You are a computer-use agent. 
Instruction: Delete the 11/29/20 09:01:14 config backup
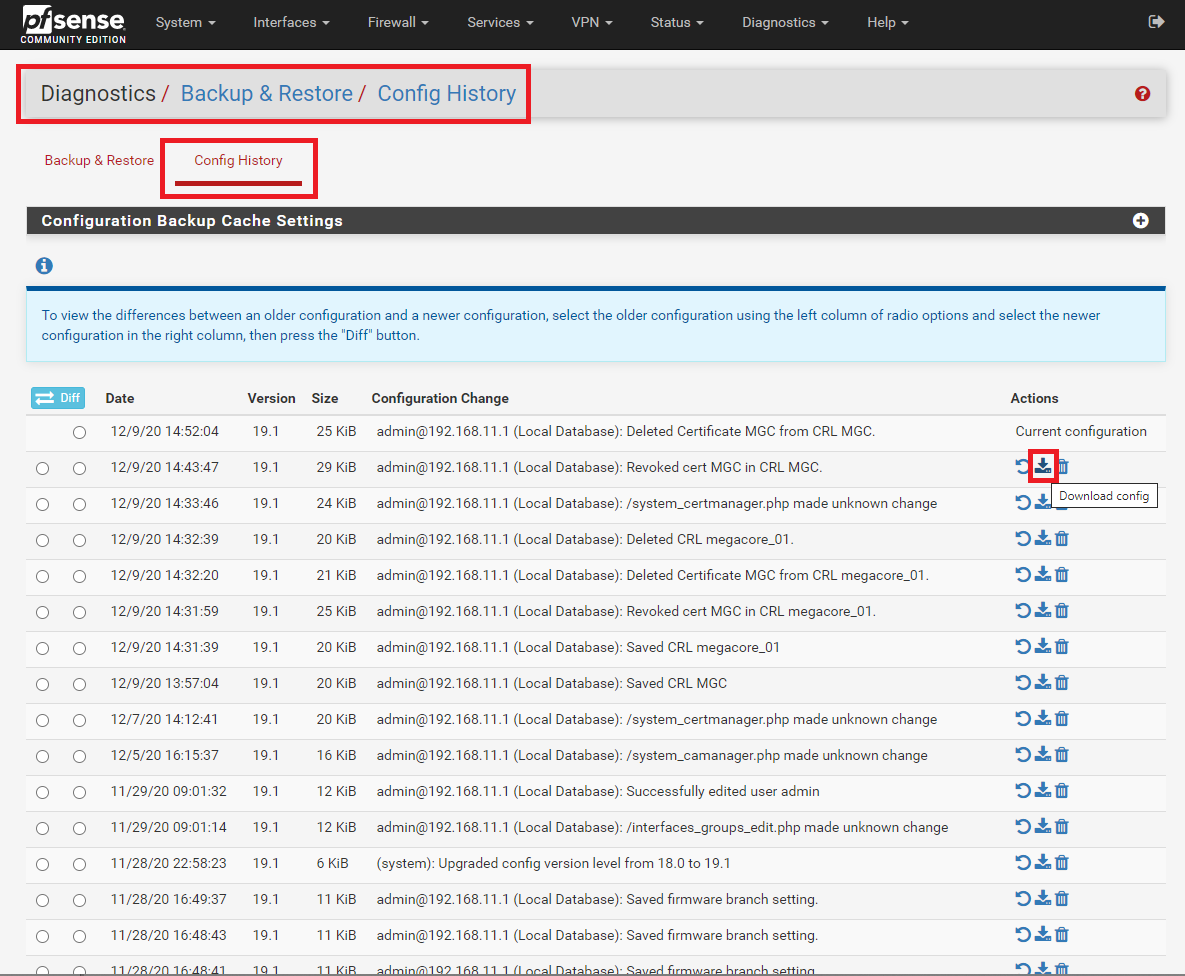(1062, 826)
